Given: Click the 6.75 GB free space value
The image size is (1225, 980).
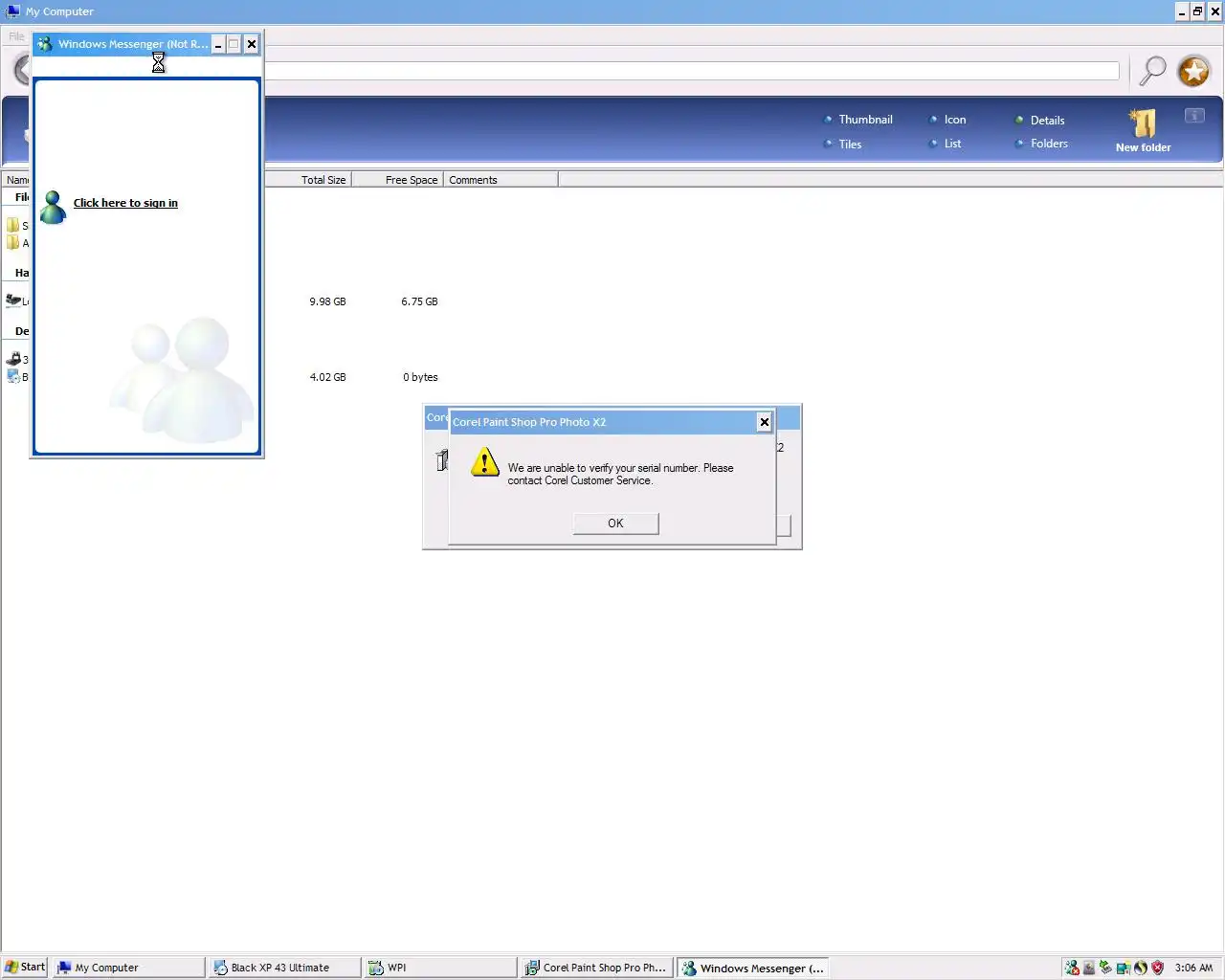Looking at the screenshot, I should coord(419,301).
